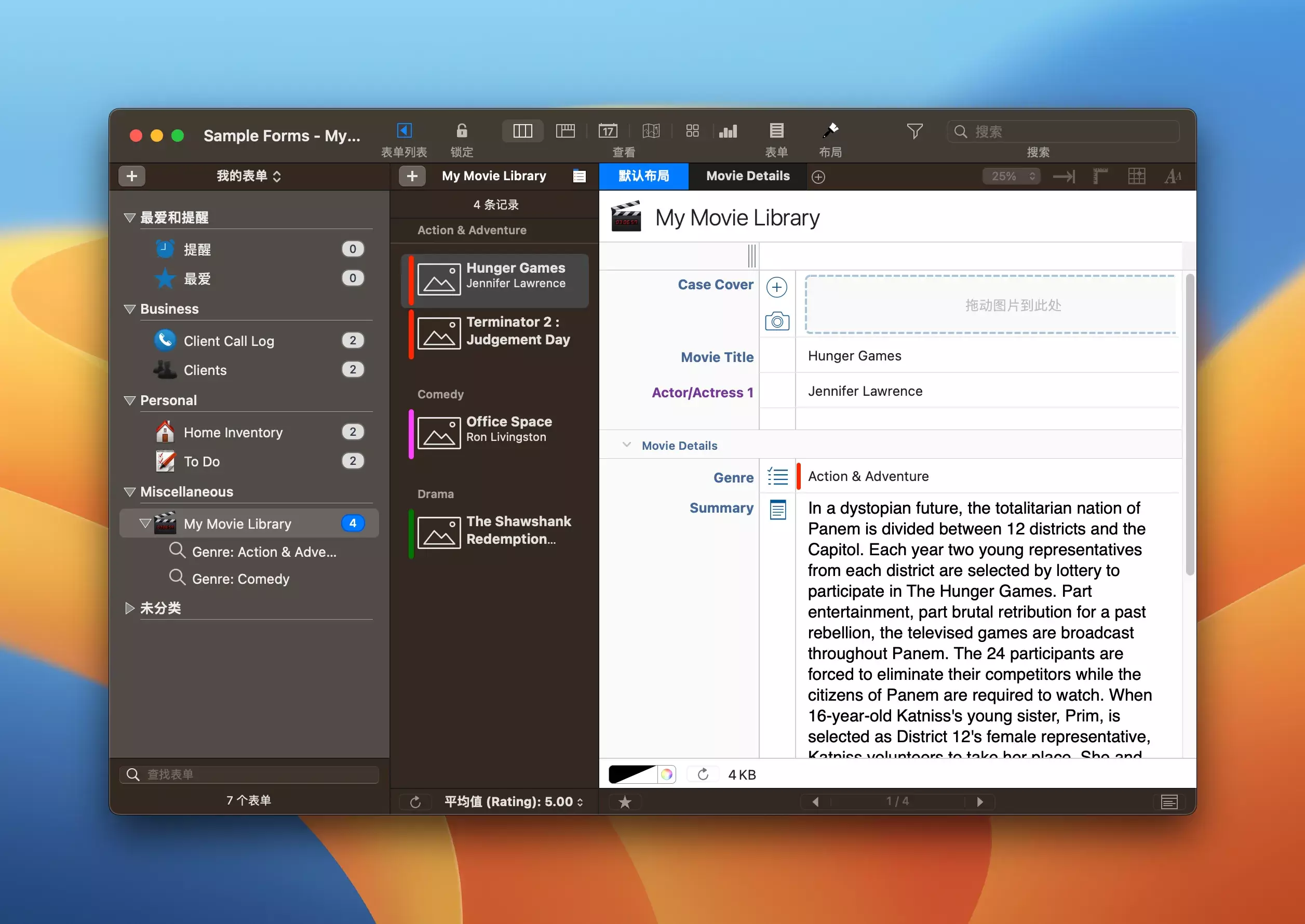Viewport: 1305px width, 924px height.
Task: Toggle the forms list sidebar button
Action: pyautogui.click(x=404, y=131)
